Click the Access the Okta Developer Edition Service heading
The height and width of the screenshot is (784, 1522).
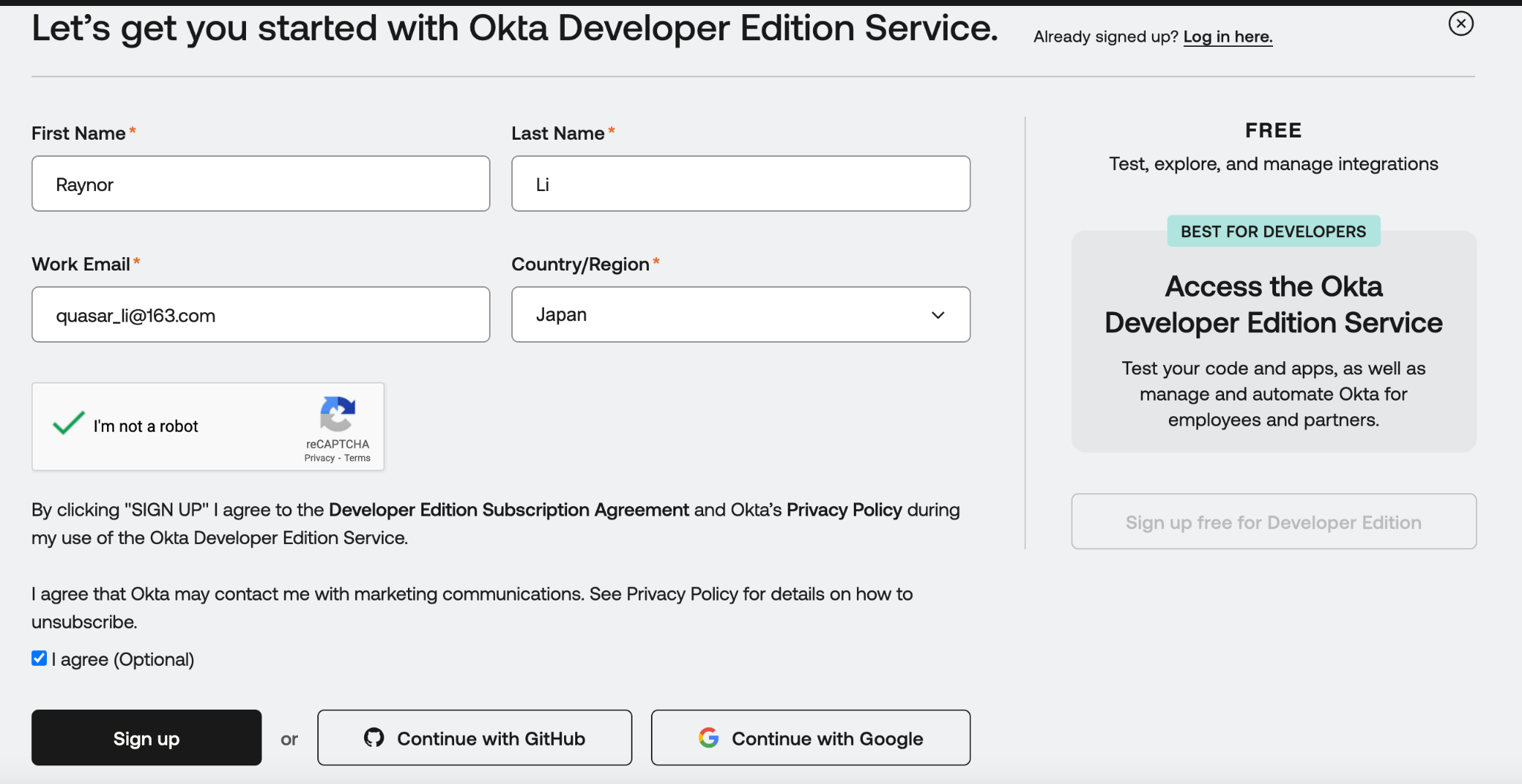[x=1273, y=305]
